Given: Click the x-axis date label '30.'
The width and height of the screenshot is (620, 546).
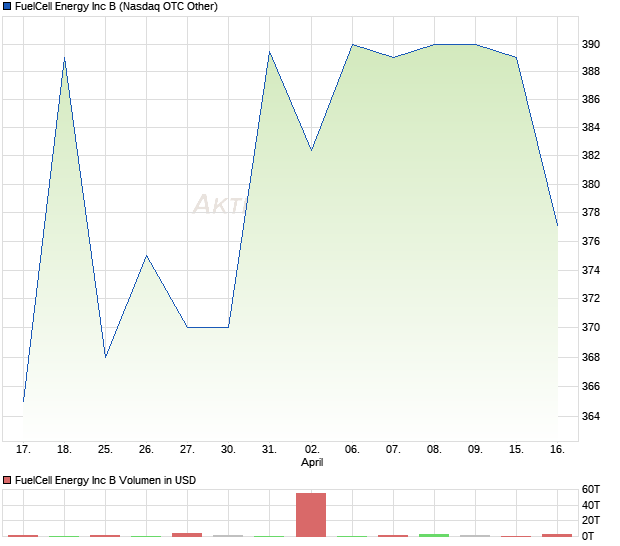Looking at the screenshot, I should tap(229, 450).
